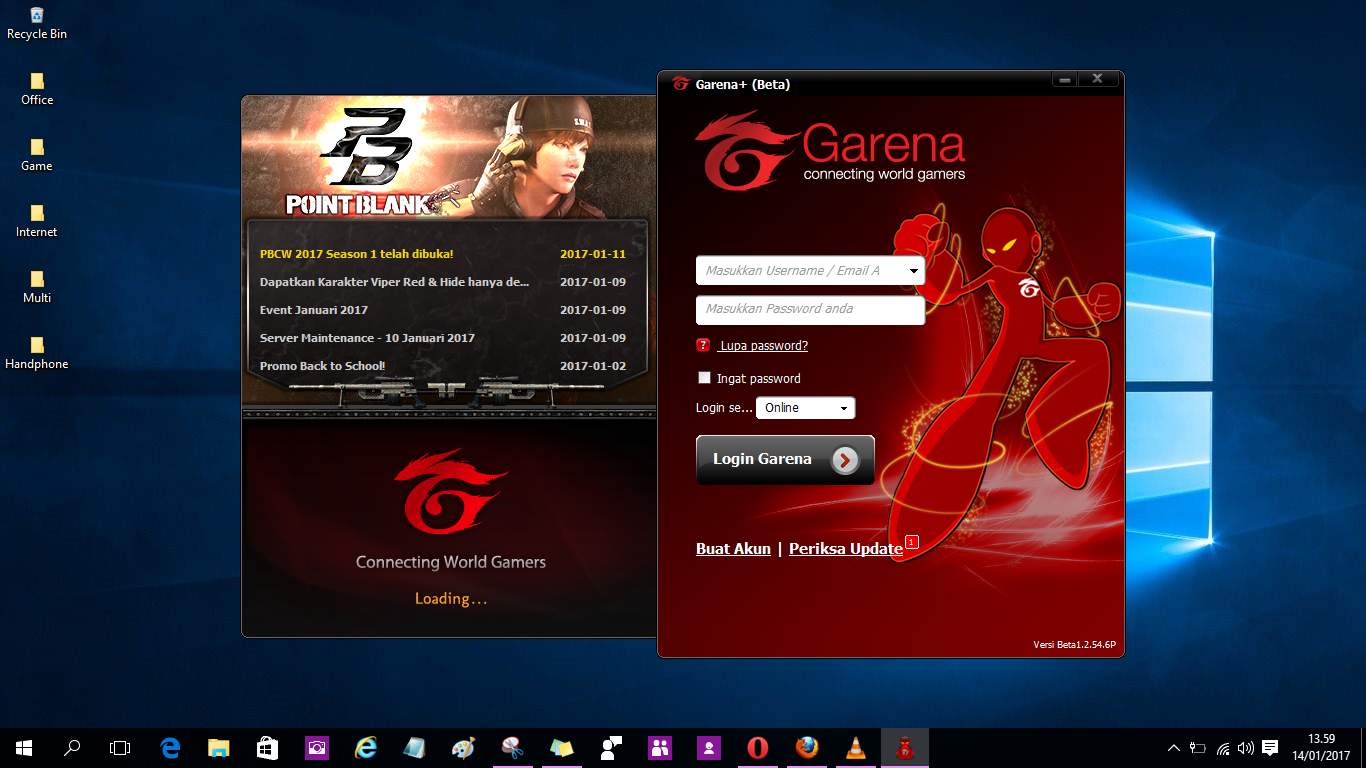Close the Garena+ (Beta) window

click(x=1098, y=79)
